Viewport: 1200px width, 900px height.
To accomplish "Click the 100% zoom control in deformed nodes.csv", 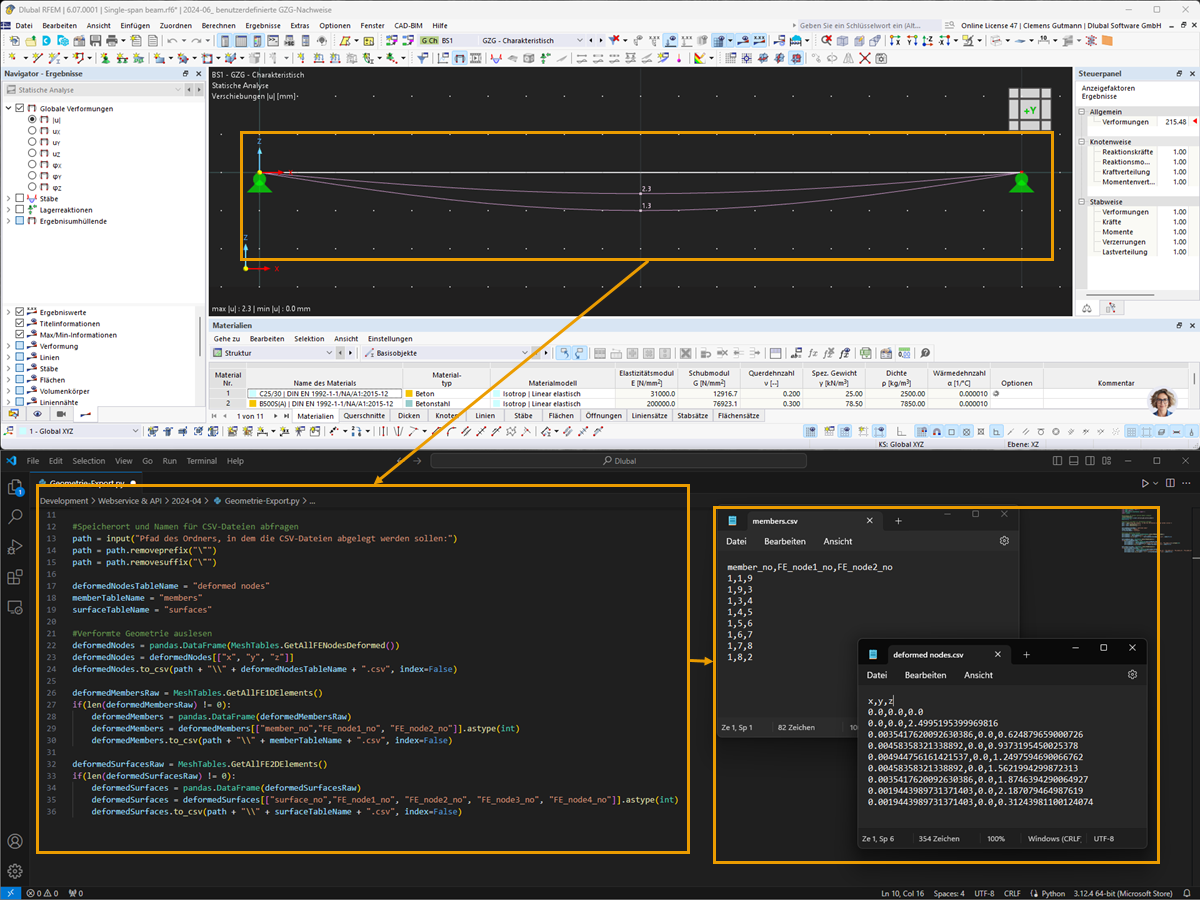I will (996, 838).
